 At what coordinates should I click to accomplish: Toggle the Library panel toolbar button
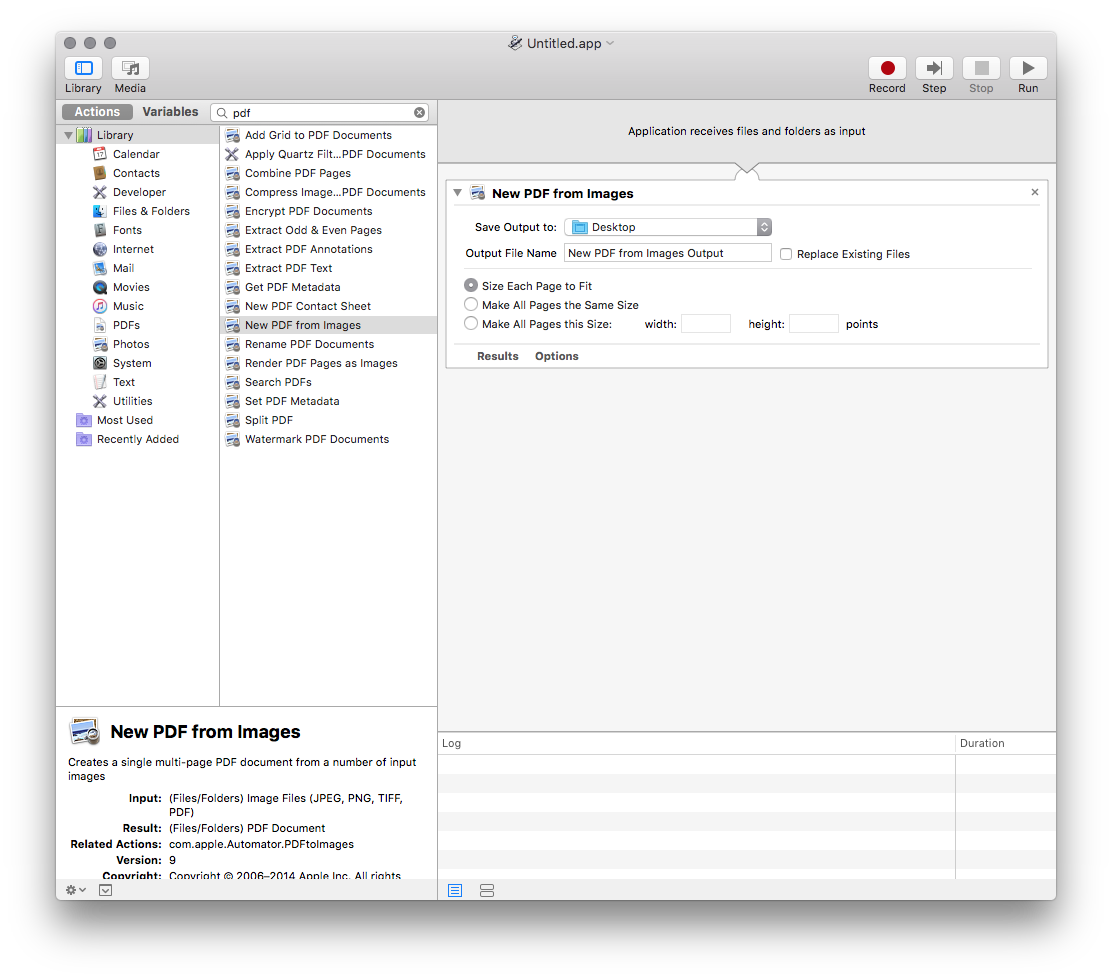(x=84, y=68)
